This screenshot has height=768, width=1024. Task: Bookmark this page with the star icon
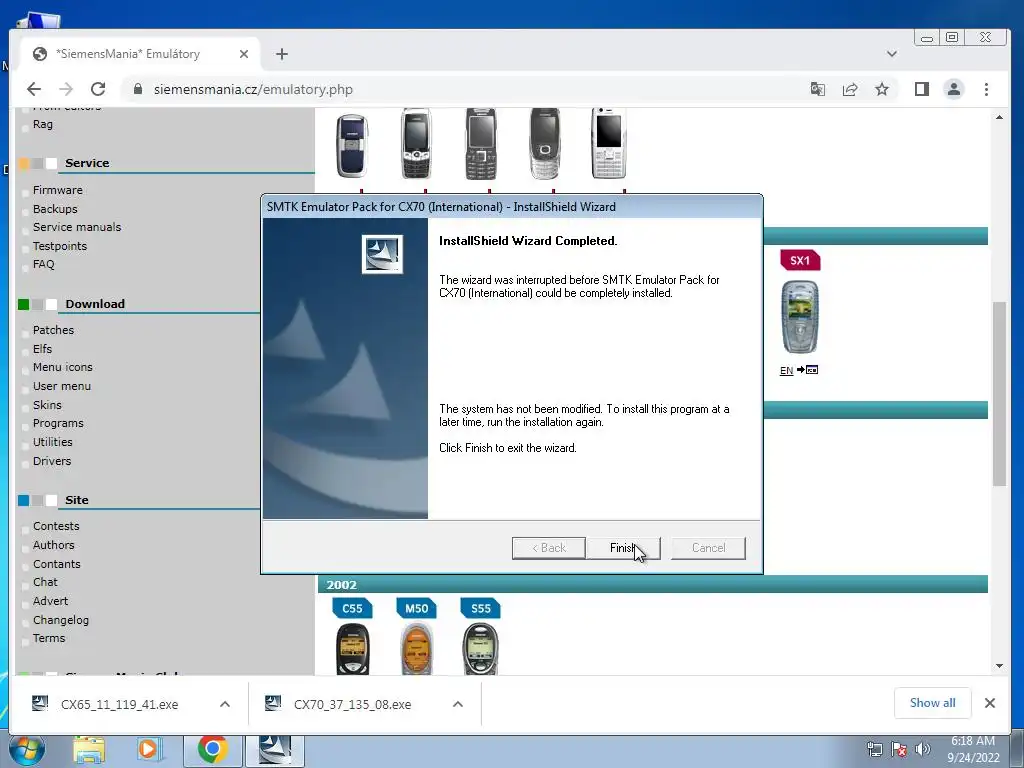pyautogui.click(x=882, y=89)
